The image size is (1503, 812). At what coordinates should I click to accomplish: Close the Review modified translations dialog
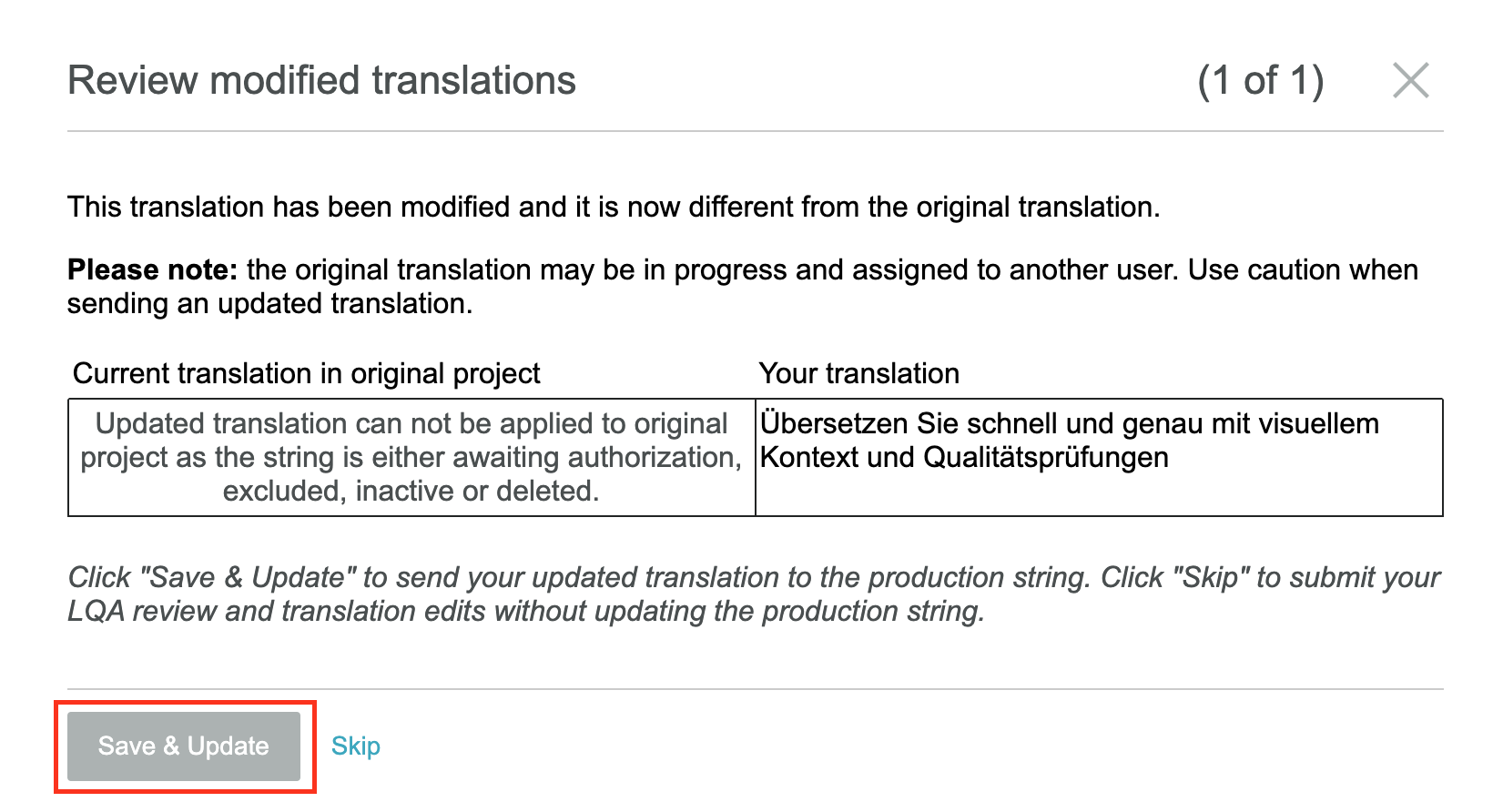(x=1410, y=80)
